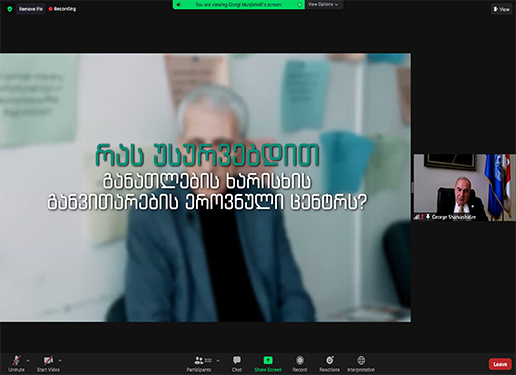
Task: Open the View Options dropdown
Action: coord(323,4)
